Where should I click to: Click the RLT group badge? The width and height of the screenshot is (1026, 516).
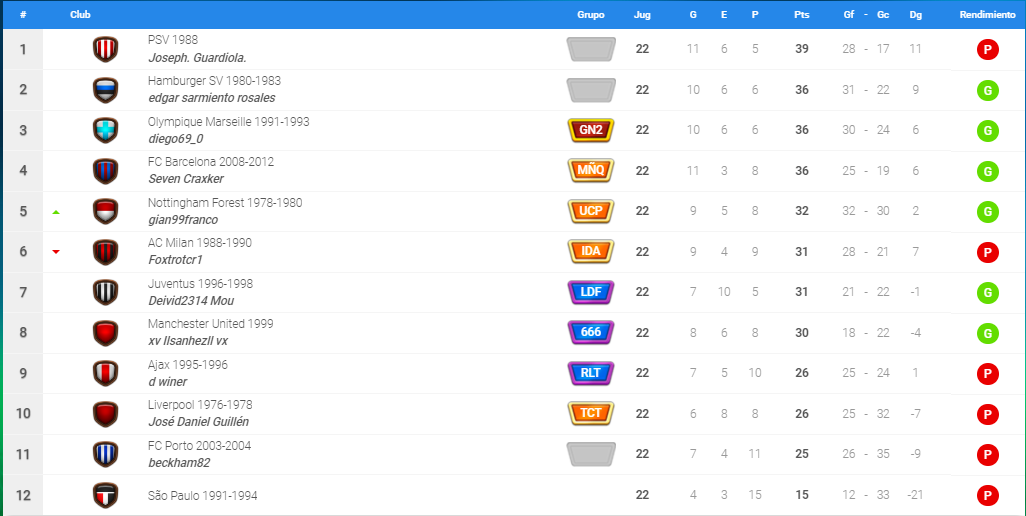coord(591,373)
